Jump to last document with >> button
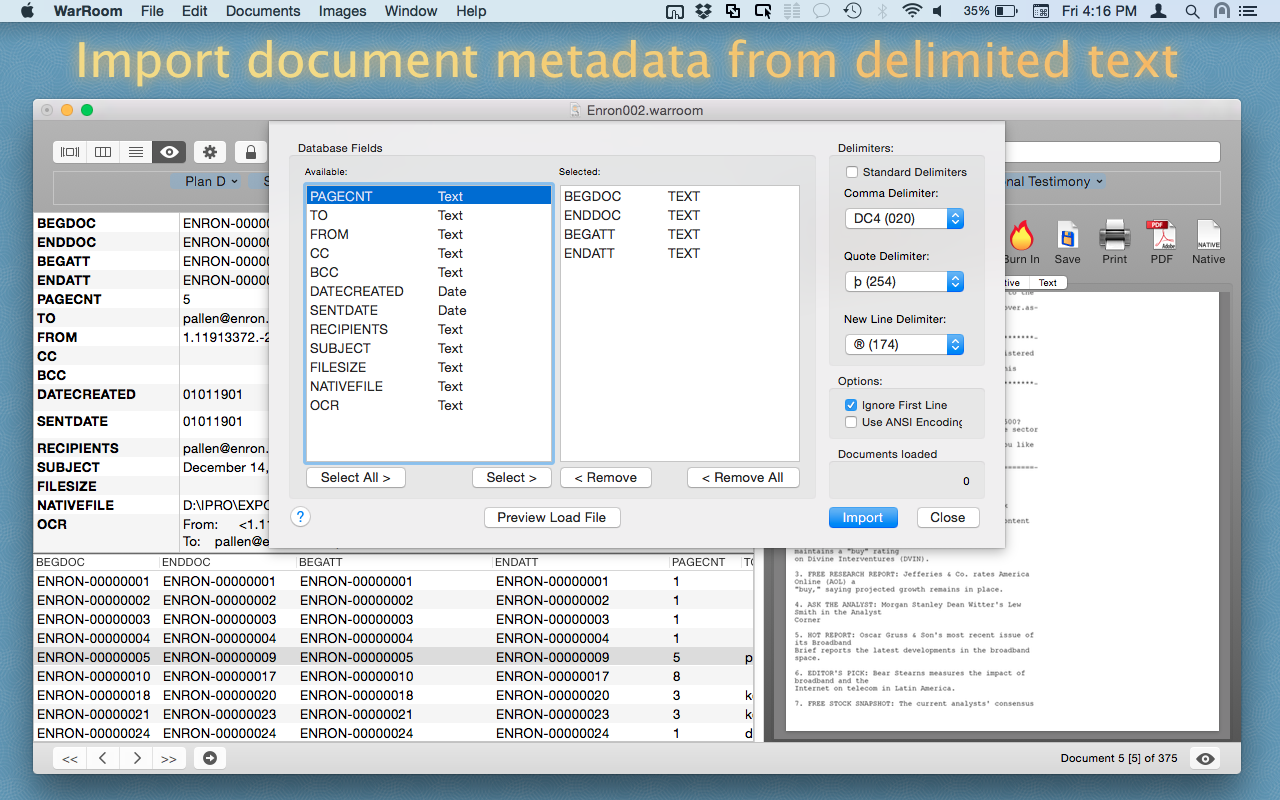 pyautogui.click(x=169, y=758)
